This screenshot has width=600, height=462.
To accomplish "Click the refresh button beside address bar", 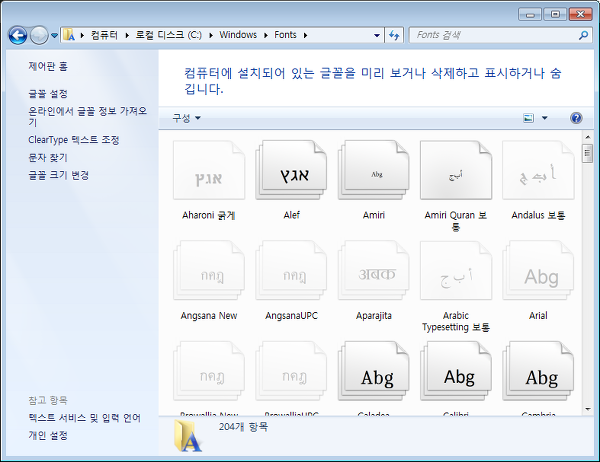I will [394, 35].
